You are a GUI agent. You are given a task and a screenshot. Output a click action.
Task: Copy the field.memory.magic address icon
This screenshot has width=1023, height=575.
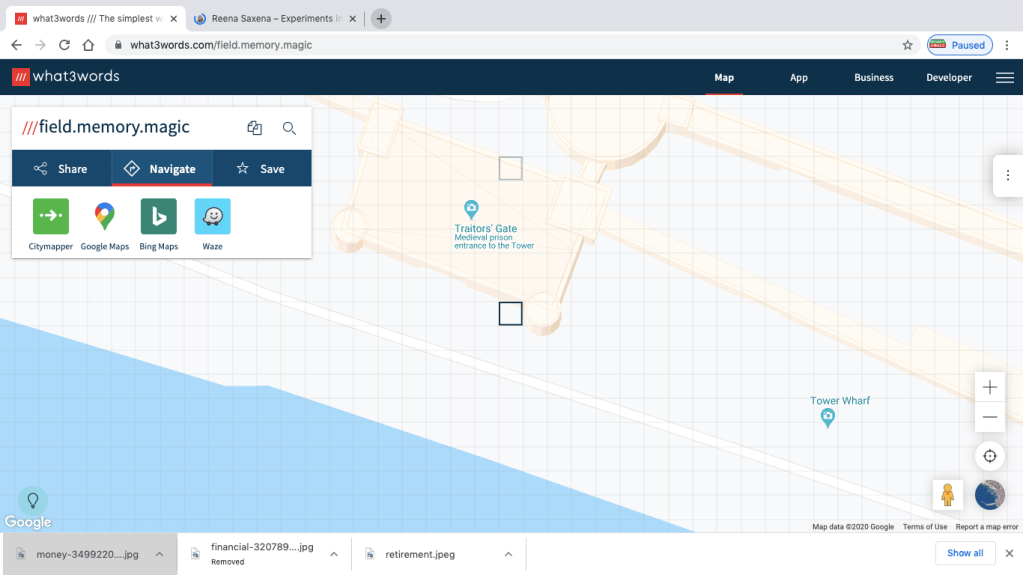click(254, 128)
